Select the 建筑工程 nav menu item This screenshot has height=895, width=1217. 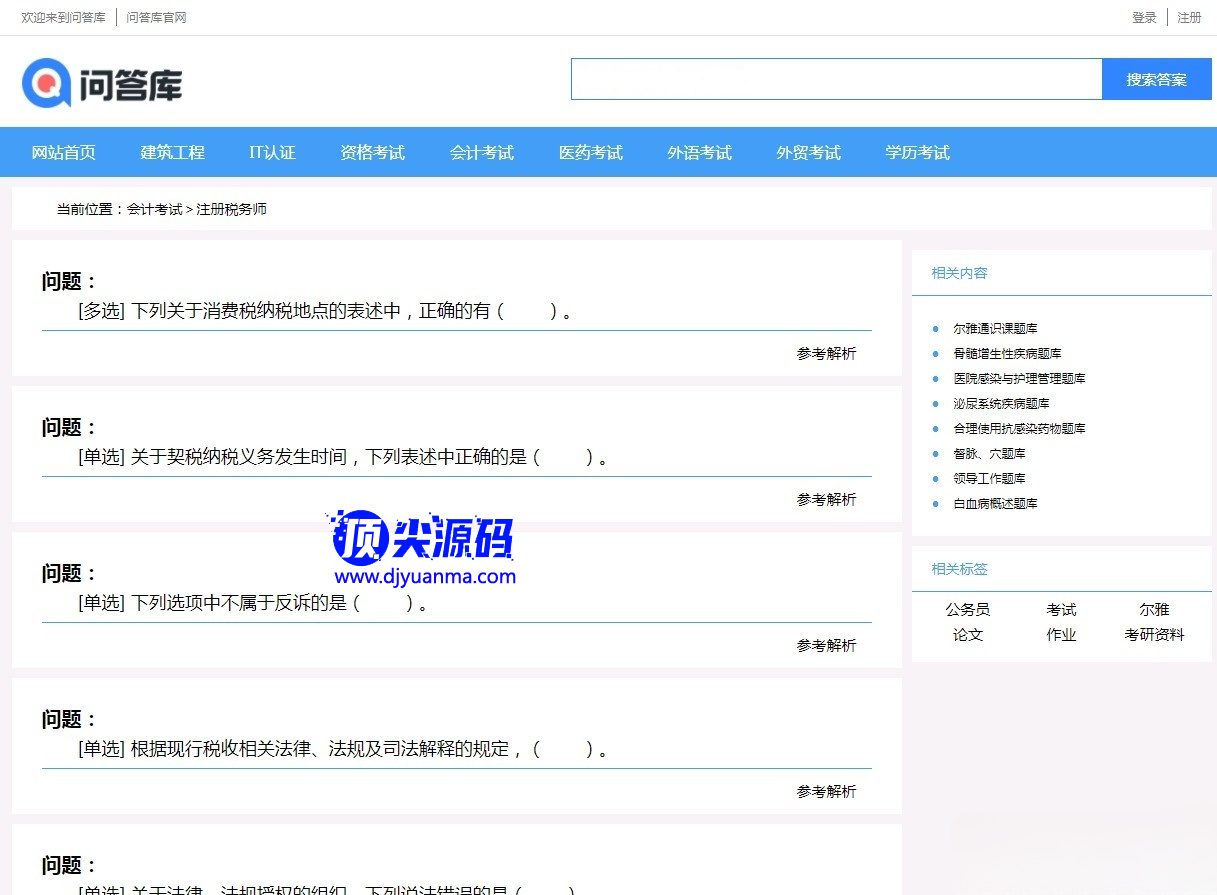[x=172, y=153]
